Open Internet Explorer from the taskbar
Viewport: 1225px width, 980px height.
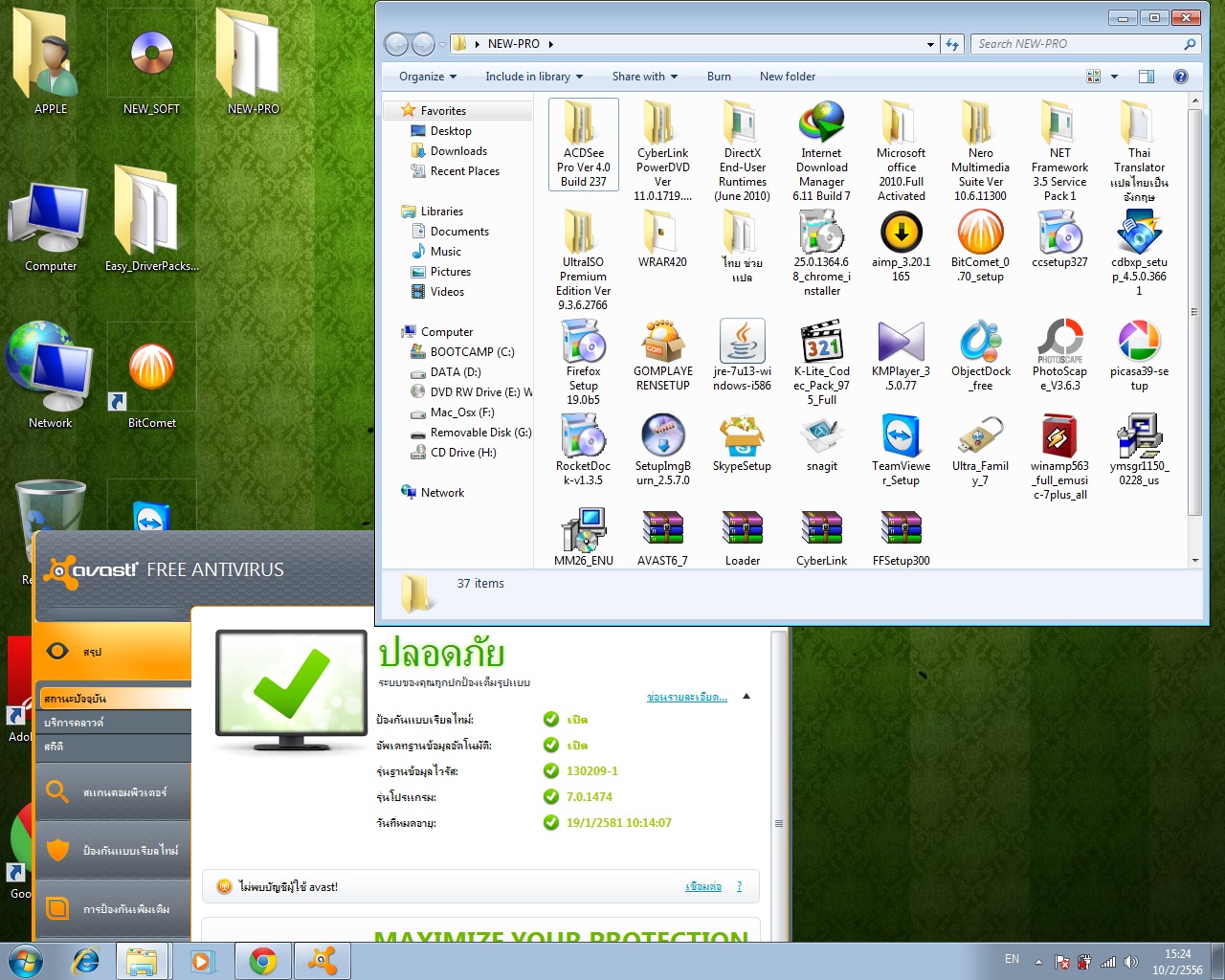[x=86, y=961]
